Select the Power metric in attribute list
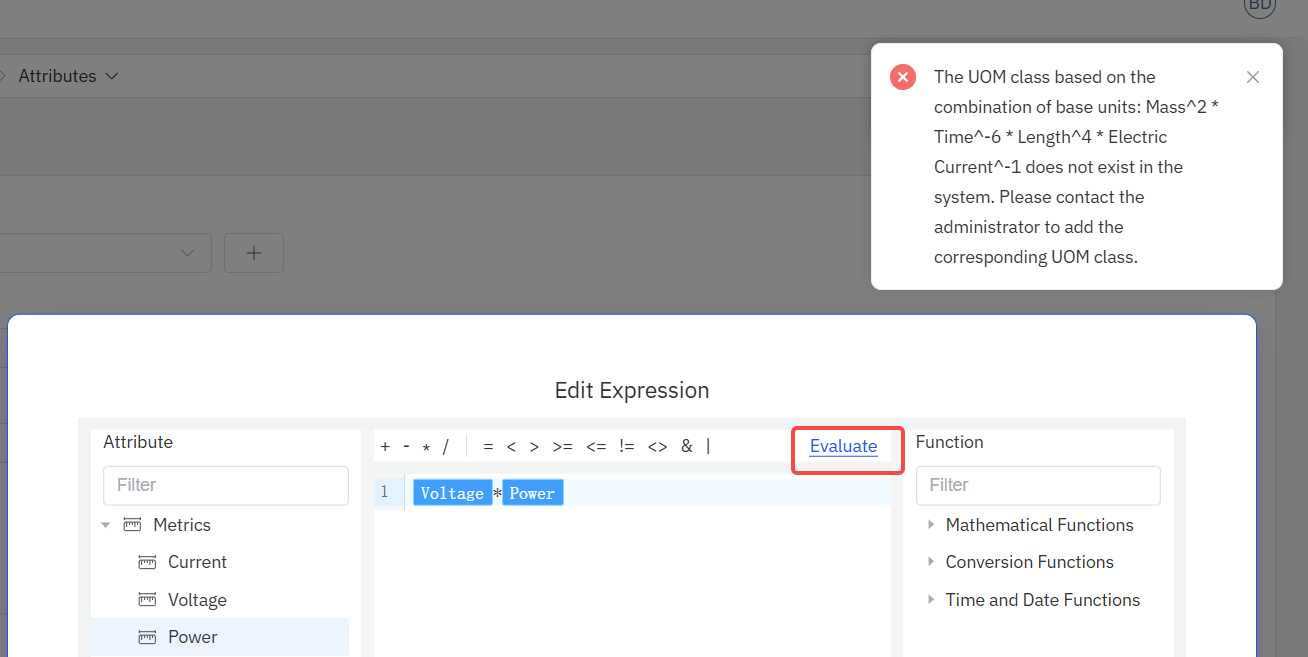The image size is (1308, 657). pos(192,637)
